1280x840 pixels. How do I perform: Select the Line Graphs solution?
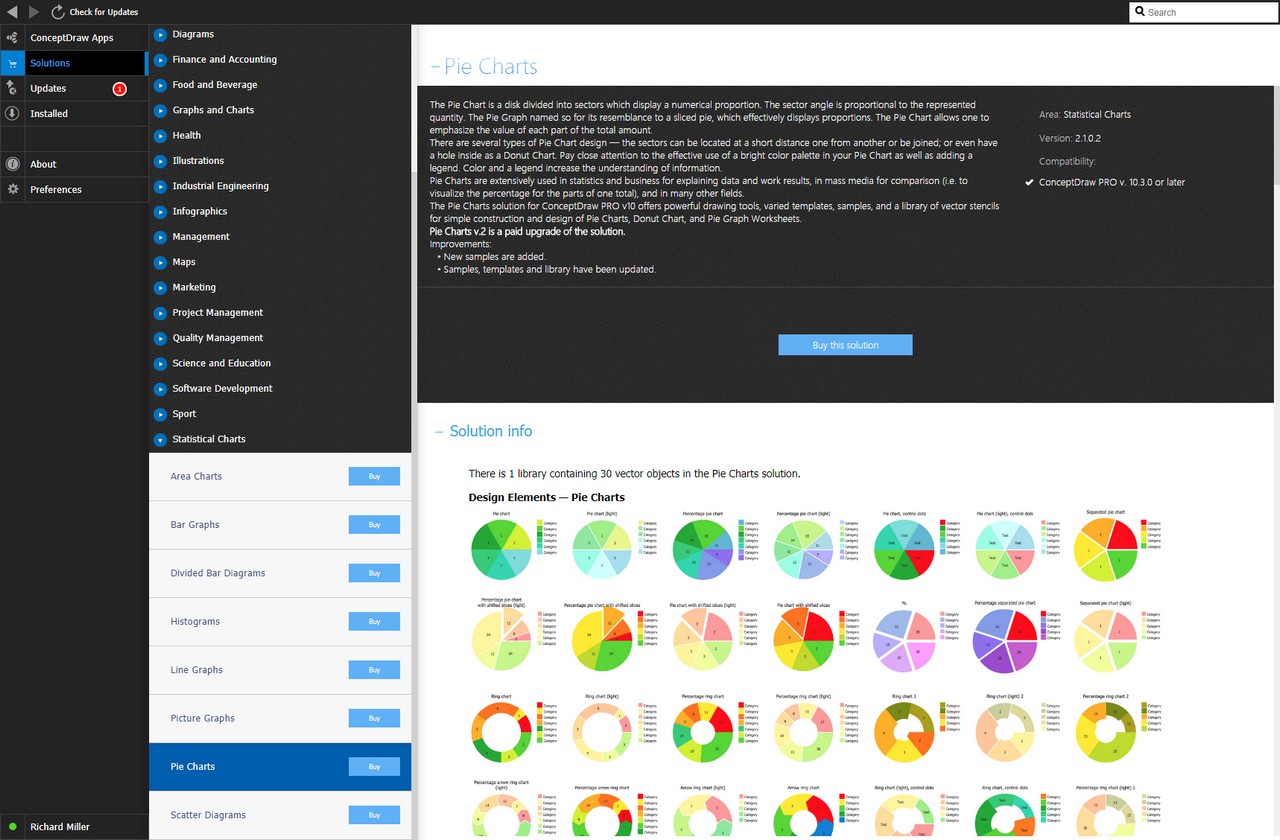(197, 670)
